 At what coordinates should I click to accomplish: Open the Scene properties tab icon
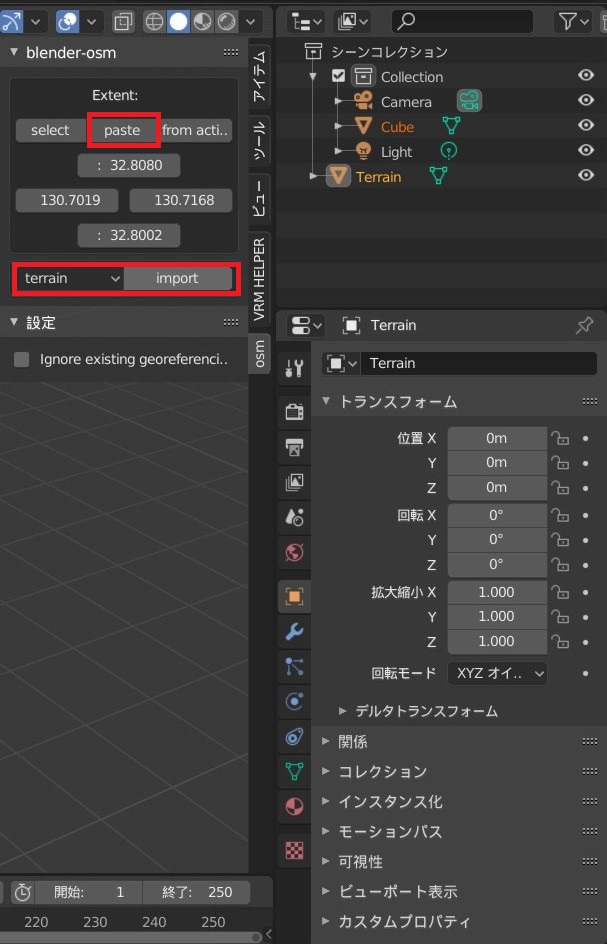294,517
